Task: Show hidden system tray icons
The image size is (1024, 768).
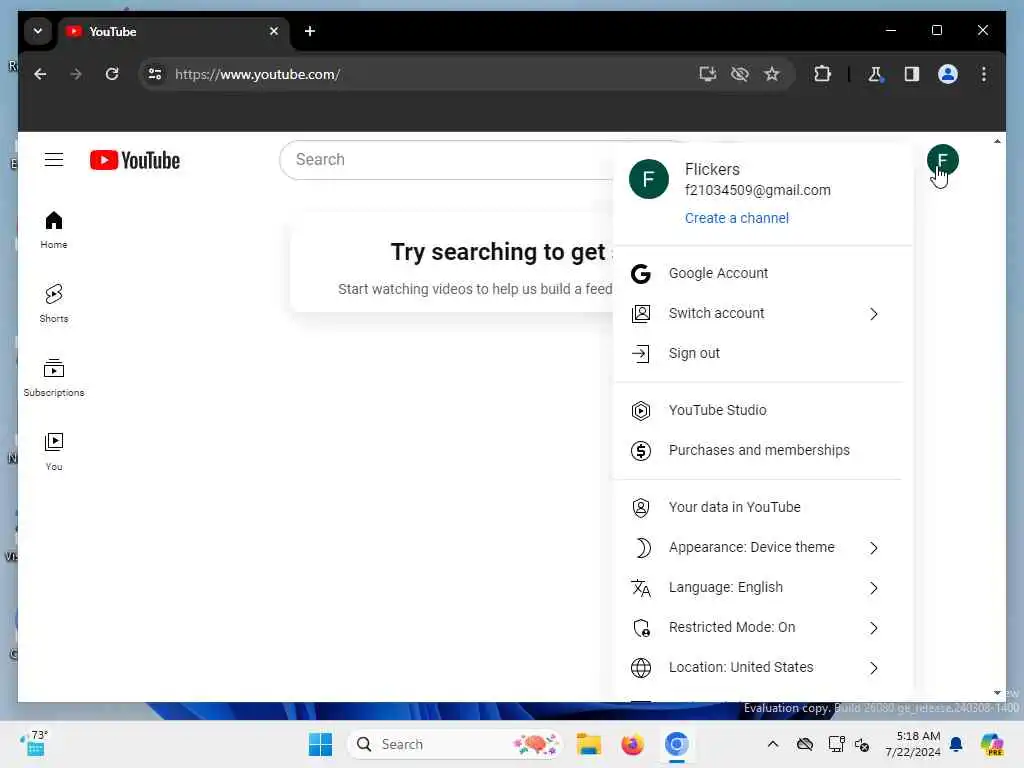Action: 773,744
